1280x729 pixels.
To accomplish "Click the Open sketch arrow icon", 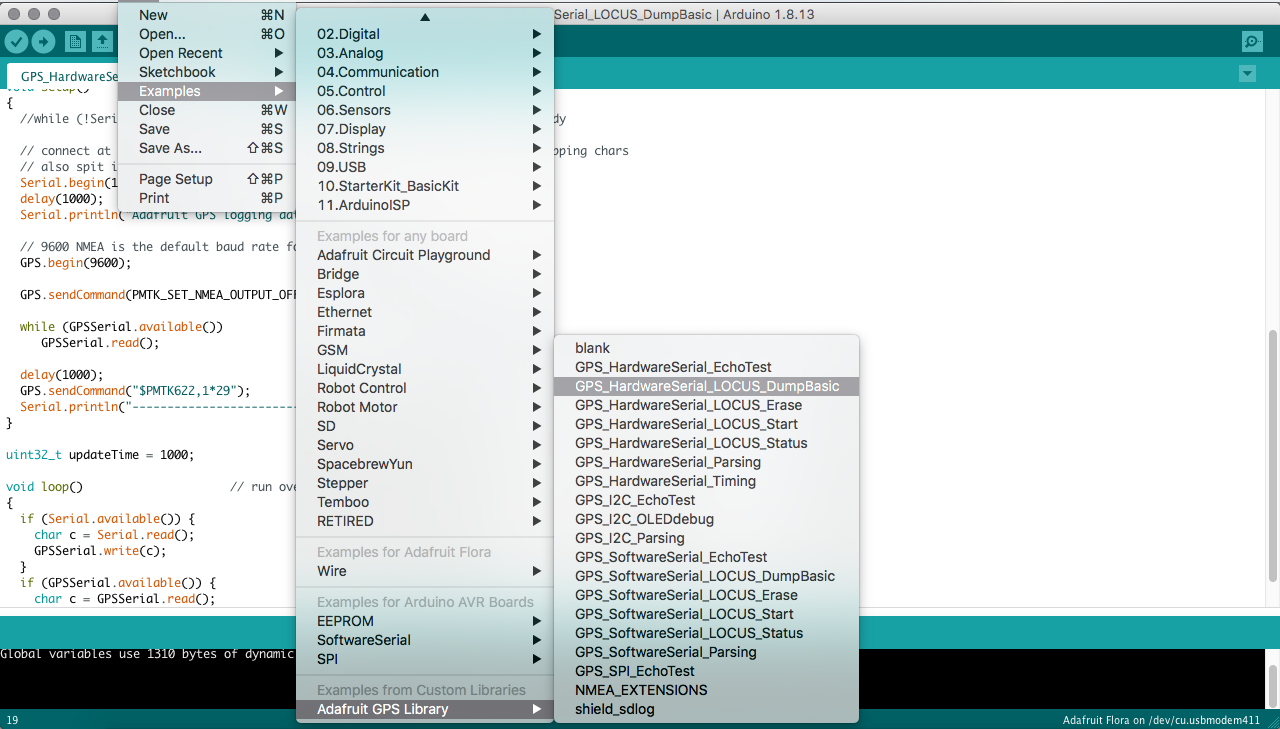I will [102, 41].
